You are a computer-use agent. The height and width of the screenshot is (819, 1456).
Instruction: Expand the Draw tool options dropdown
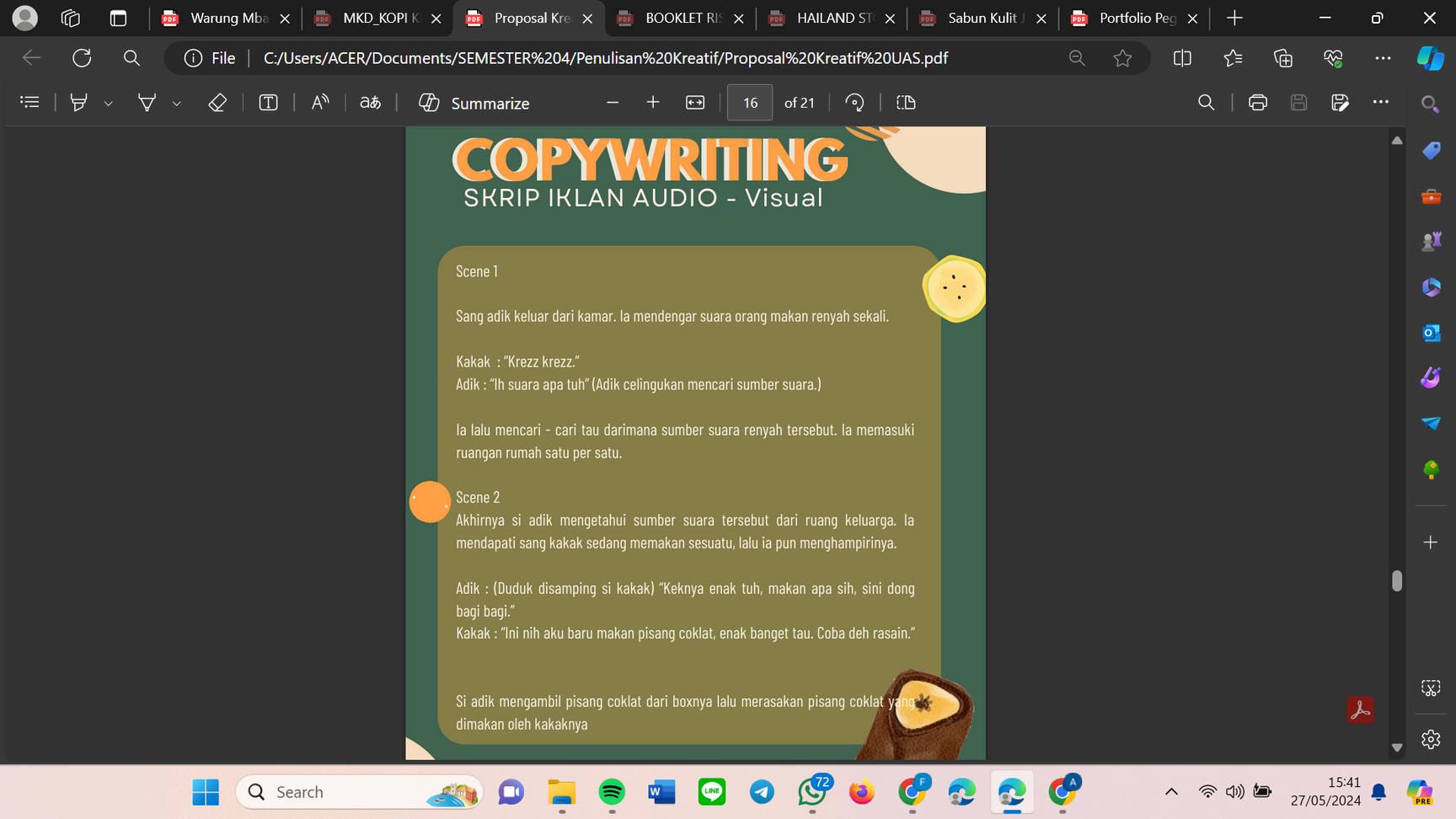point(177,104)
